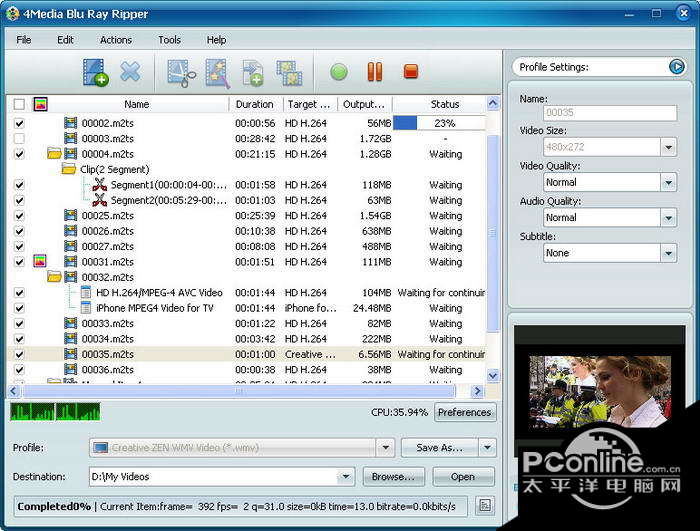Start conversion with green round button
The height and width of the screenshot is (531, 700).
pyautogui.click(x=339, y=72)
